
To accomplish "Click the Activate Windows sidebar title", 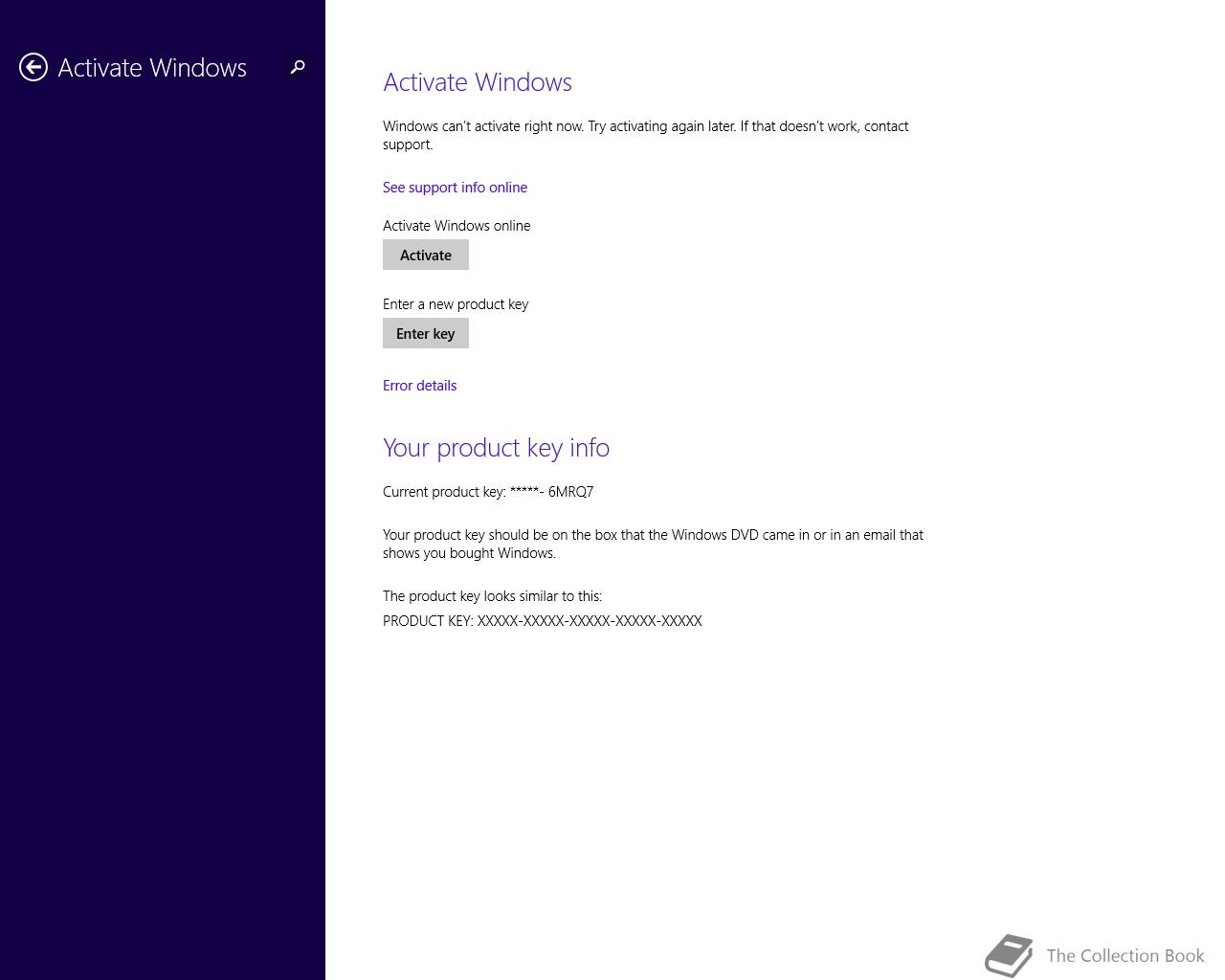I will (x=152, y=68).
